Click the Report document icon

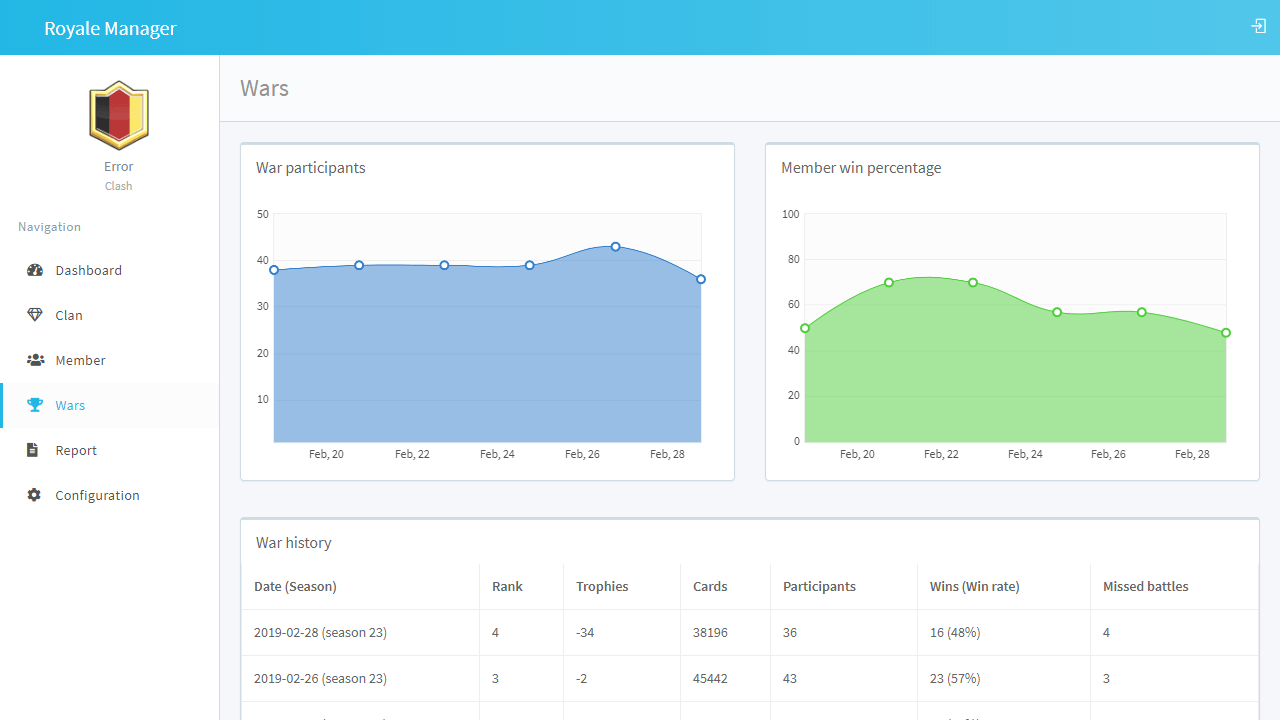(35, 450)
